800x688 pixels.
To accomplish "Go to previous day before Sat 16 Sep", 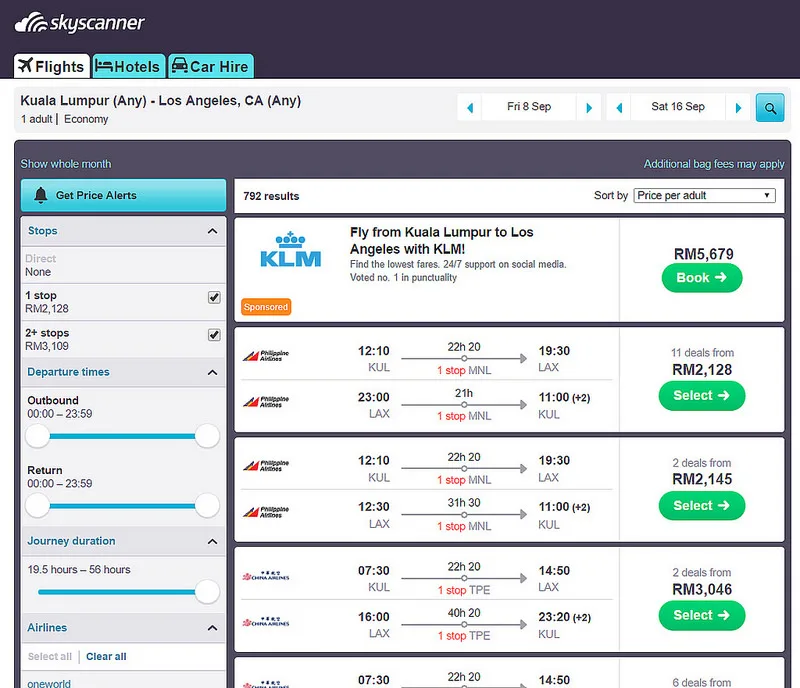I will 619,107.
